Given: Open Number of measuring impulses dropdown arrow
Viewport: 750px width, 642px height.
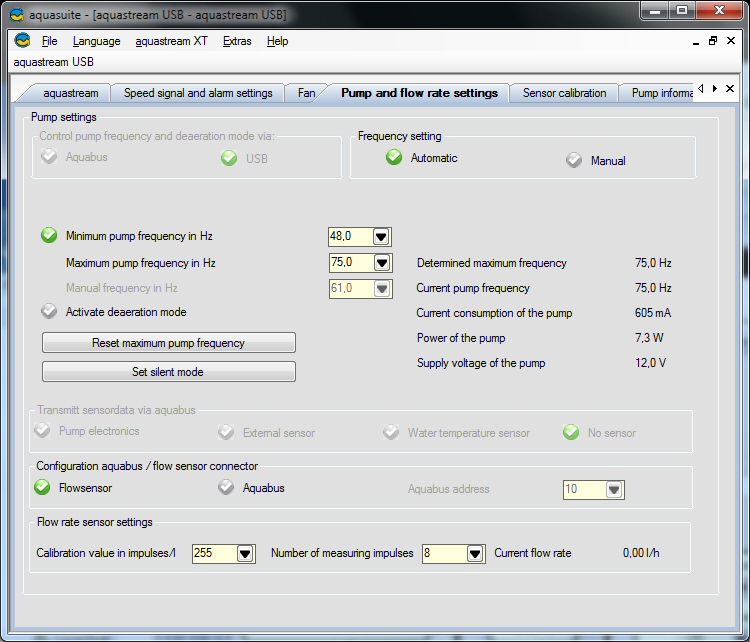Looking at the screenshot, I should (475, 553).
